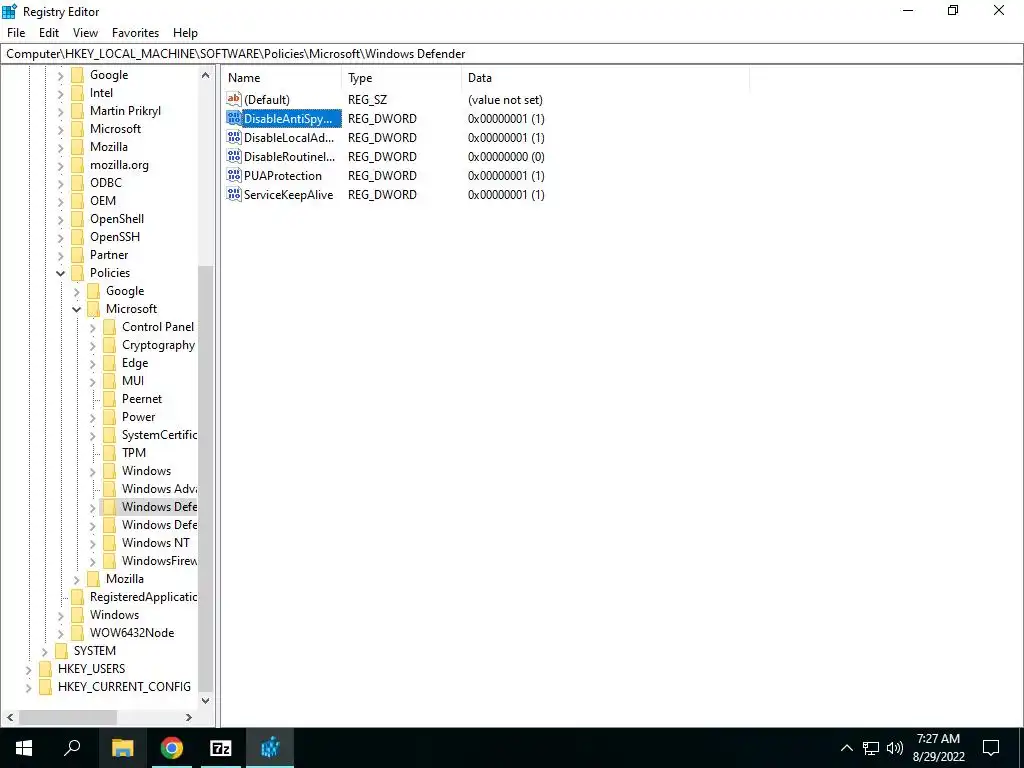Open taskbar search
Image resolution: width=1024 pixels, height=768 pixels.
click(72, 748)
